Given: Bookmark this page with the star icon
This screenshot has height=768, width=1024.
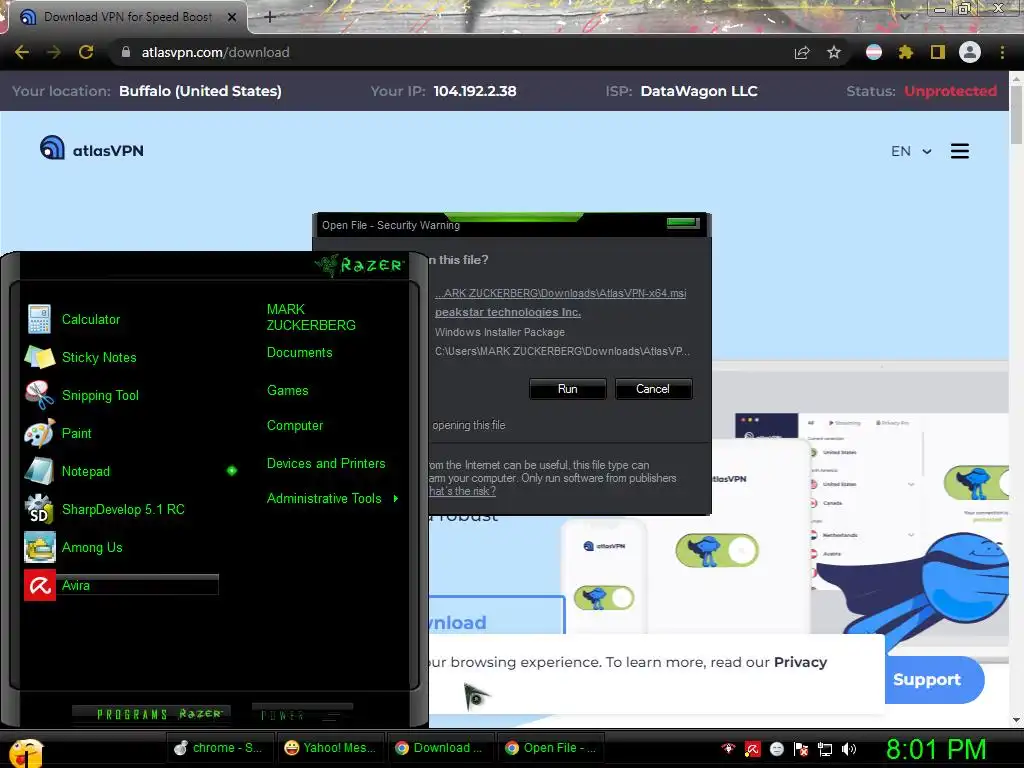Looking at the screenshot, I should (834, 52).
